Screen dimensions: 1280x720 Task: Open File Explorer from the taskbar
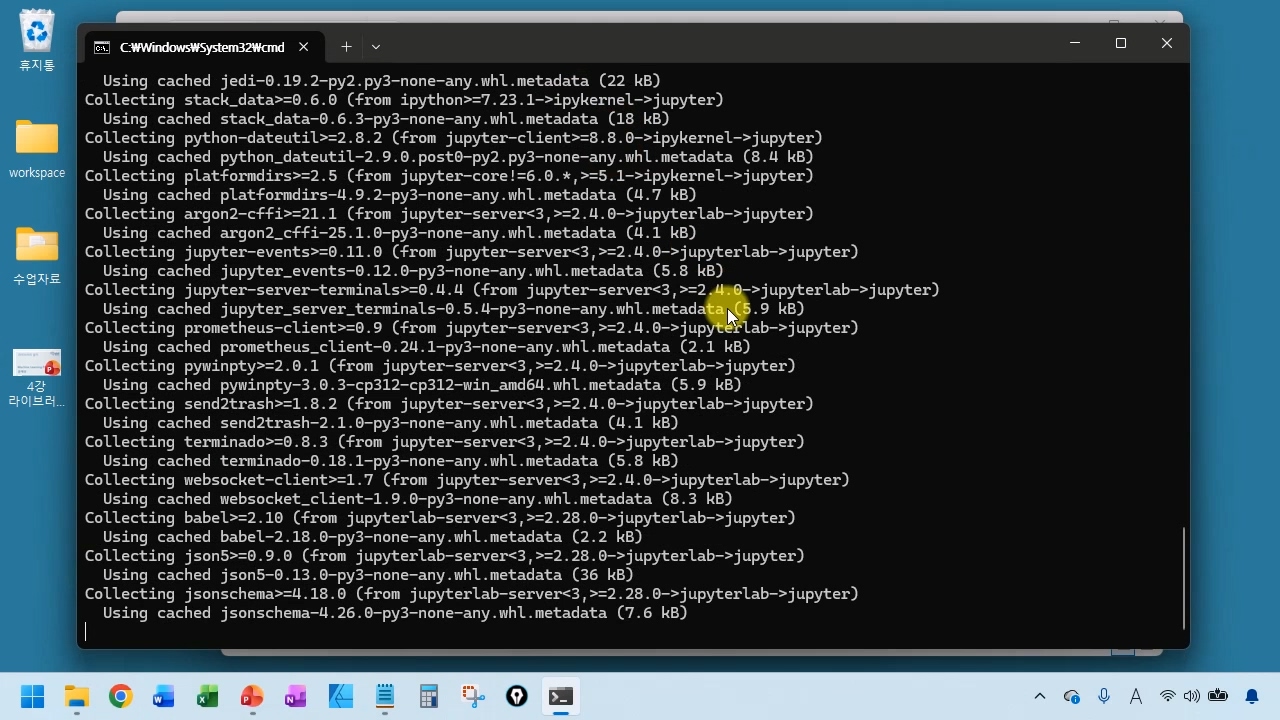point(76,696)
